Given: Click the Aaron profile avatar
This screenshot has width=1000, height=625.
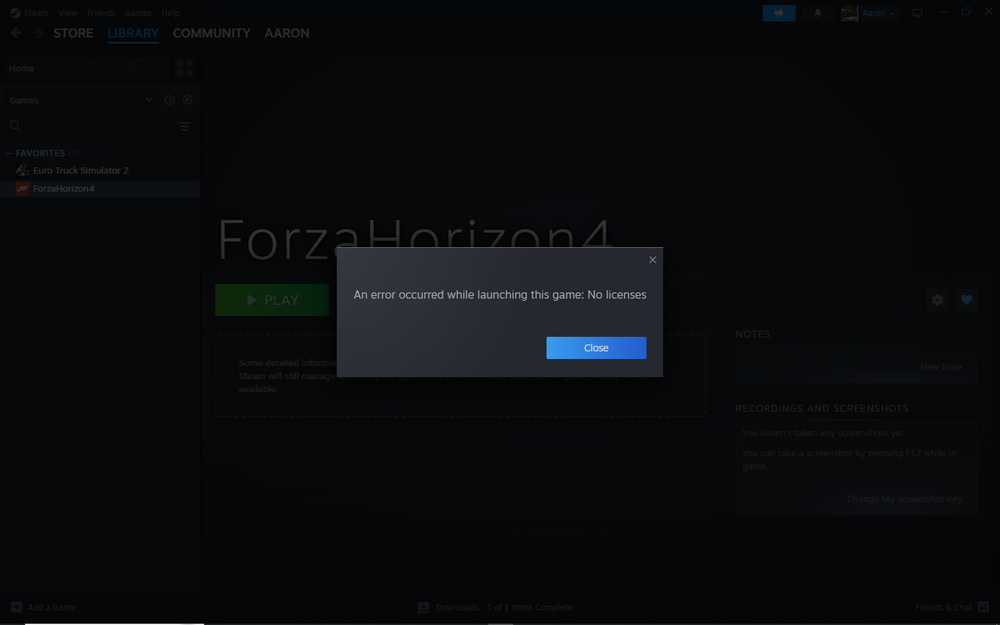Looking at the screenshot, I should [849, 13].
